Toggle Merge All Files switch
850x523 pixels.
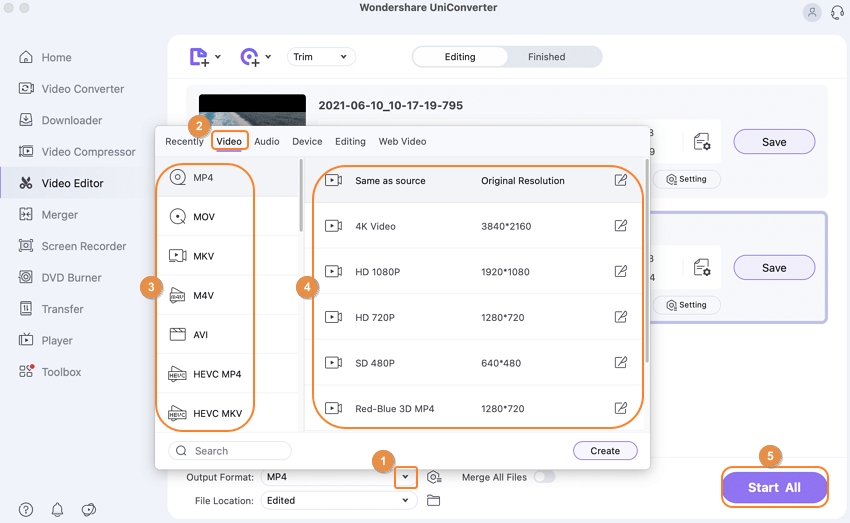tap(544, 477)
